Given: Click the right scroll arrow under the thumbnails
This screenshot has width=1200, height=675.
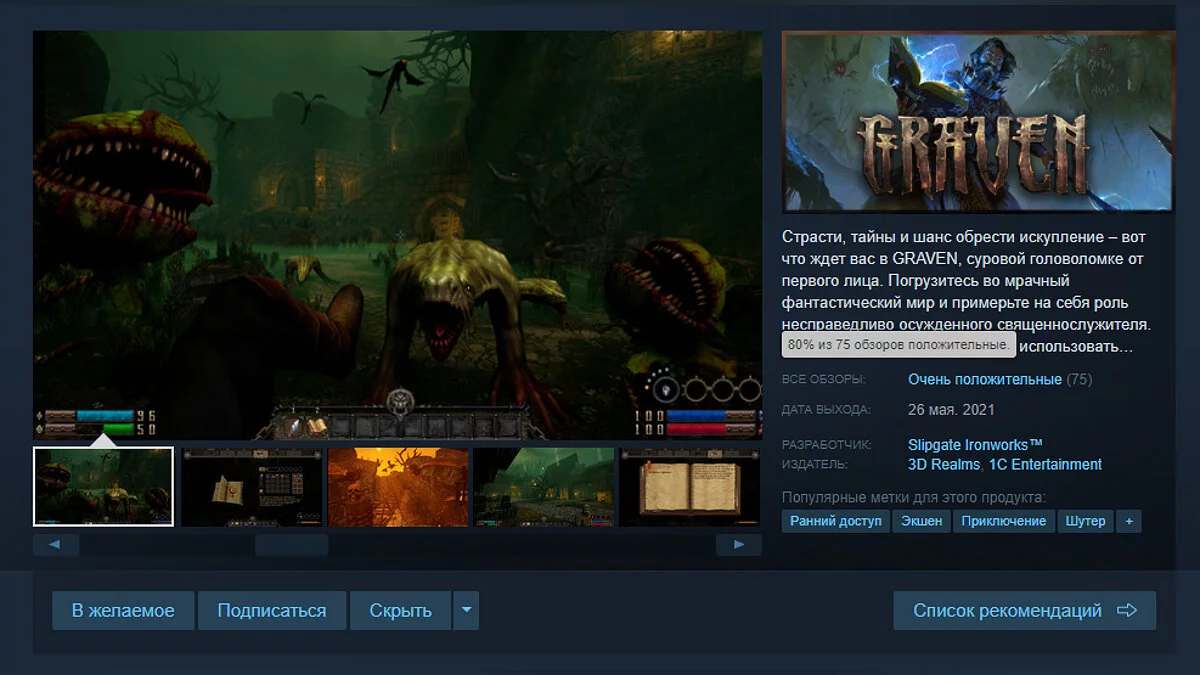Looking at the screenshot, I should tap(739, 545).
